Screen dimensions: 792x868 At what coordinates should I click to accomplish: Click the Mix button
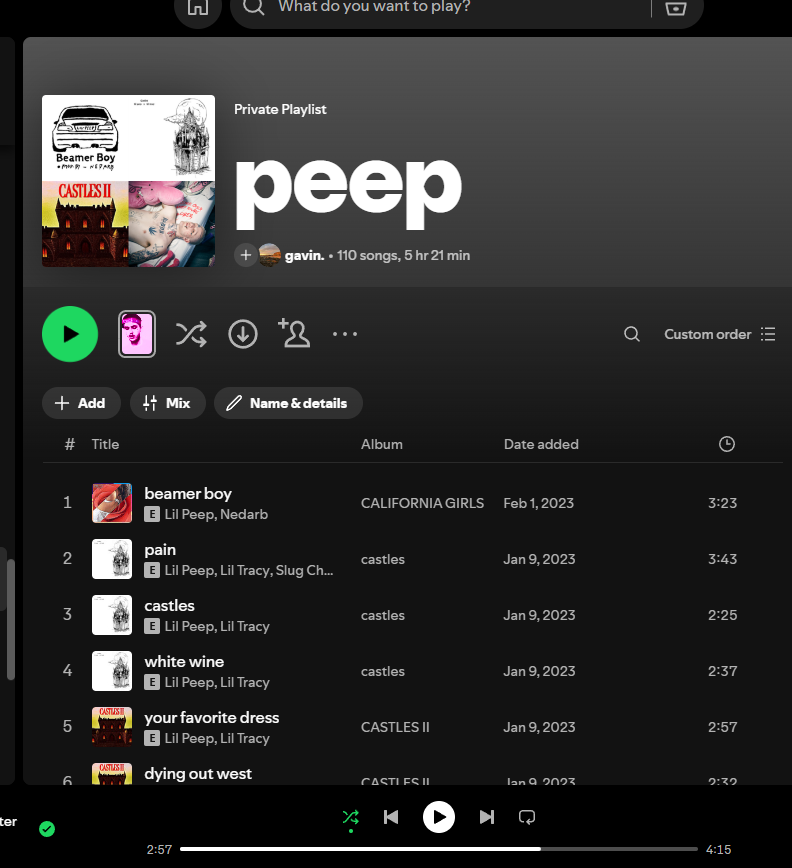coord(168,403)
